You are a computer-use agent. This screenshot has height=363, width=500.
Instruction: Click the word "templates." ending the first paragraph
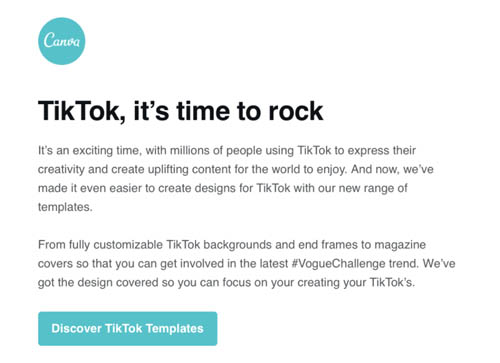[x=65, y=207]
